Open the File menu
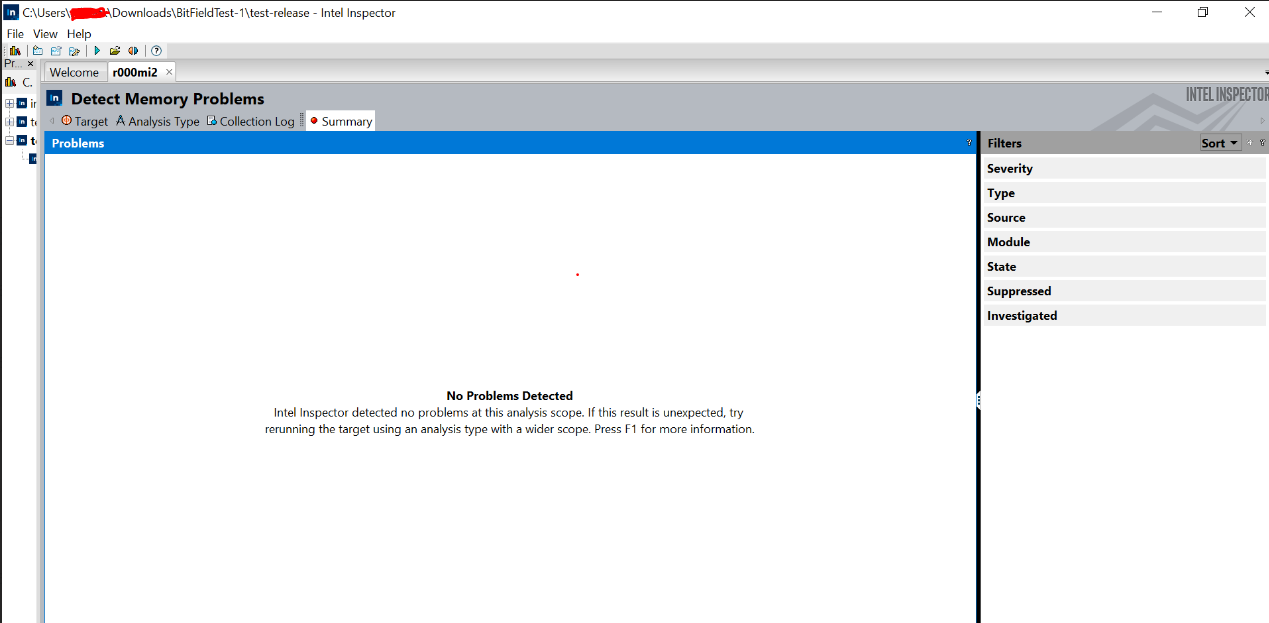Screen dimensions: 1269x623 15,33
